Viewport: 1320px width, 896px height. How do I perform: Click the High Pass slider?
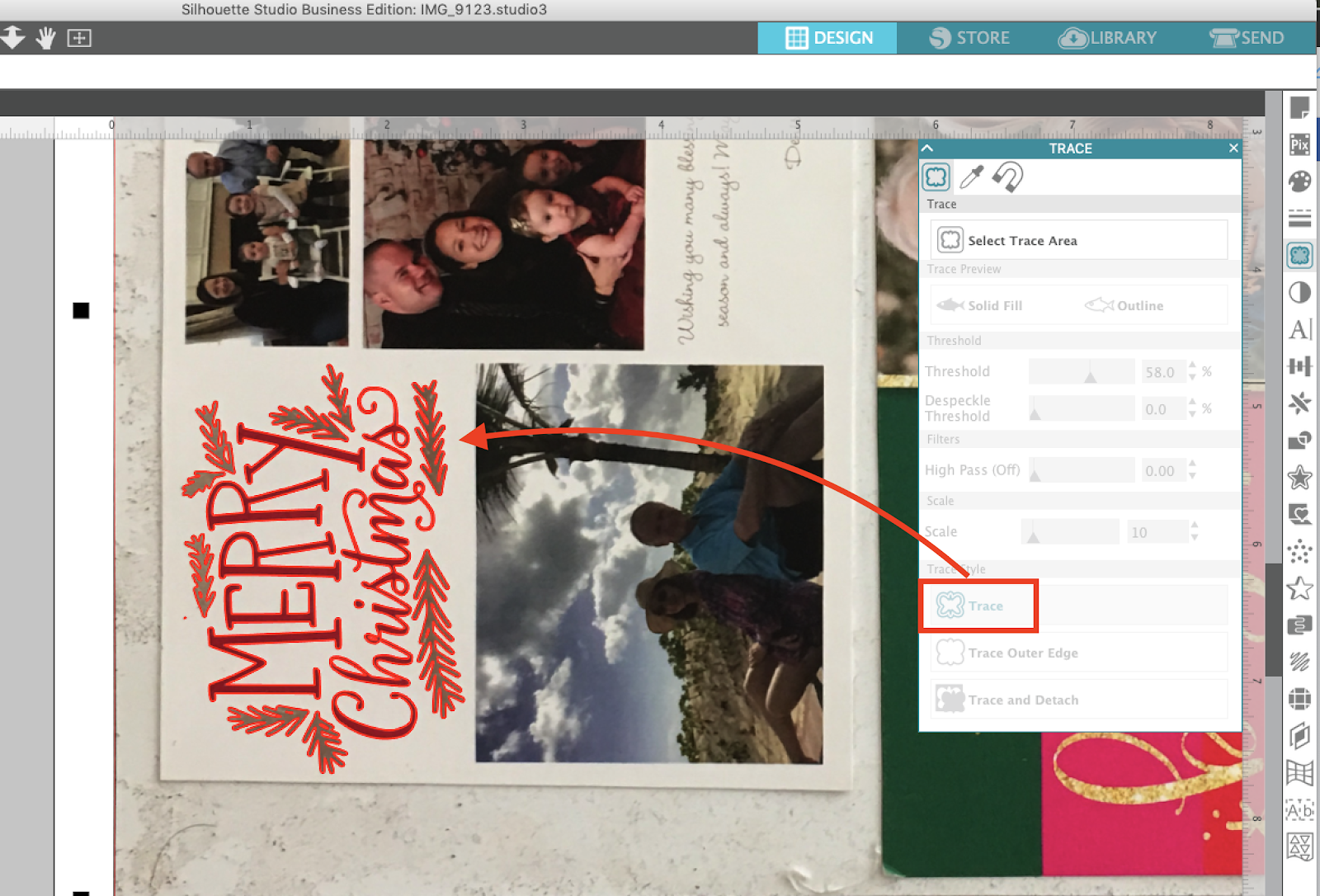point(1082,471)
